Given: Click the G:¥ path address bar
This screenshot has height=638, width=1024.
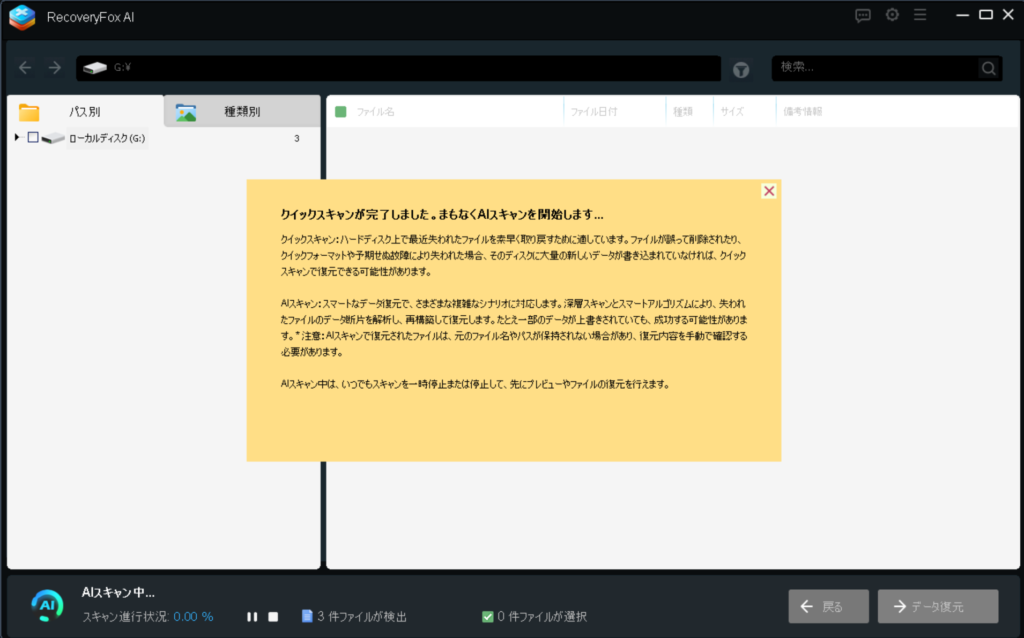Looking at the screenshot, I should tap(400, 68).
